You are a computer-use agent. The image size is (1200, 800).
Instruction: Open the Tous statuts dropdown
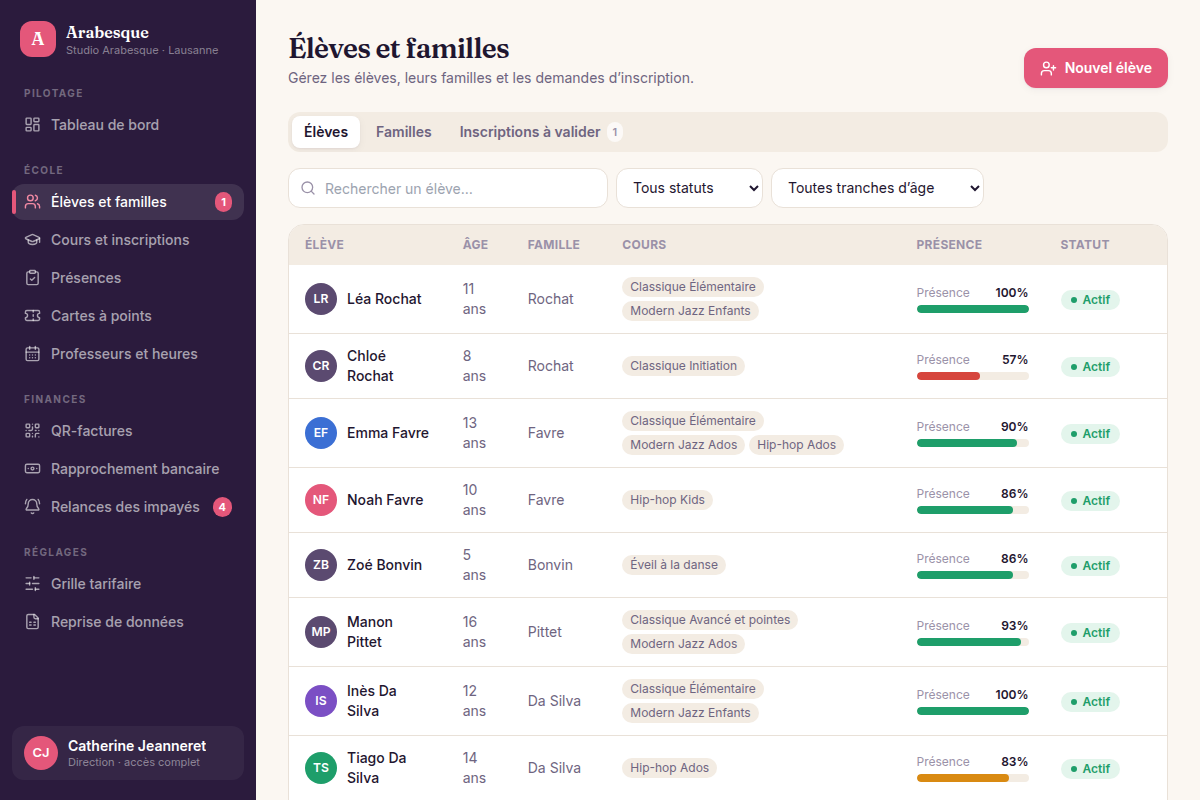coord(689,188)
